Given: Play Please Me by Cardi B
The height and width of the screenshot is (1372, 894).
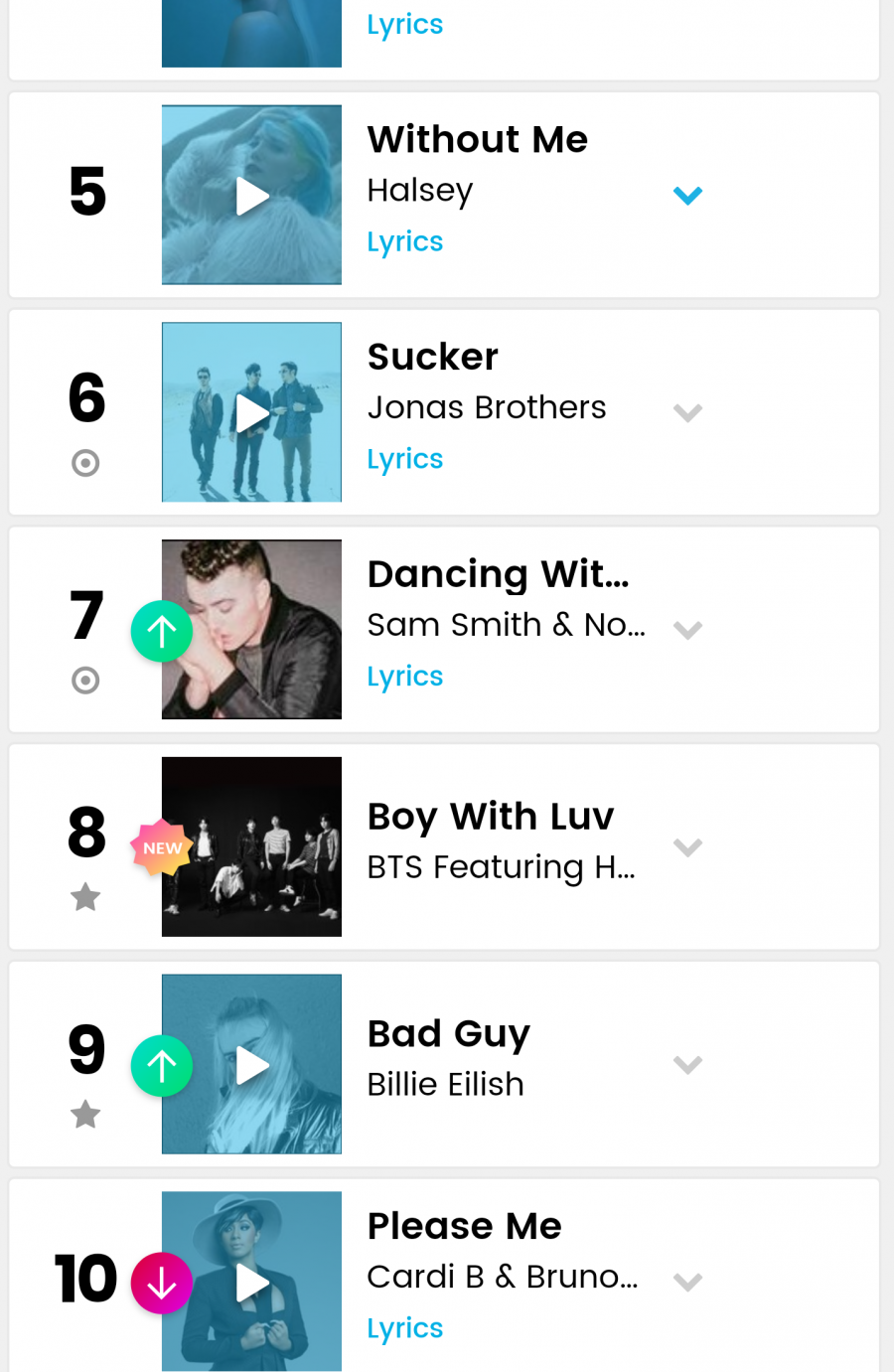Looking at the screenshot, I should [x=252, y=1283].
